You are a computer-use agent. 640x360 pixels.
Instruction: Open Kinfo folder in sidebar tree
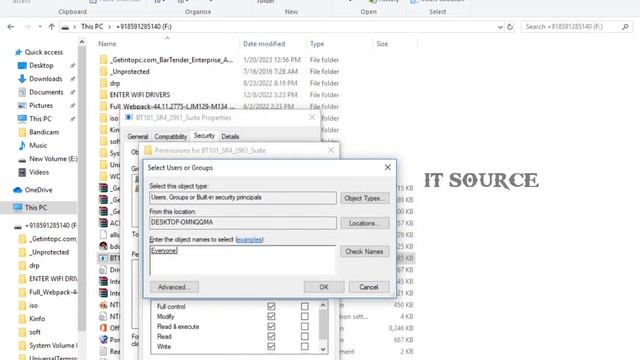[37, 319]
